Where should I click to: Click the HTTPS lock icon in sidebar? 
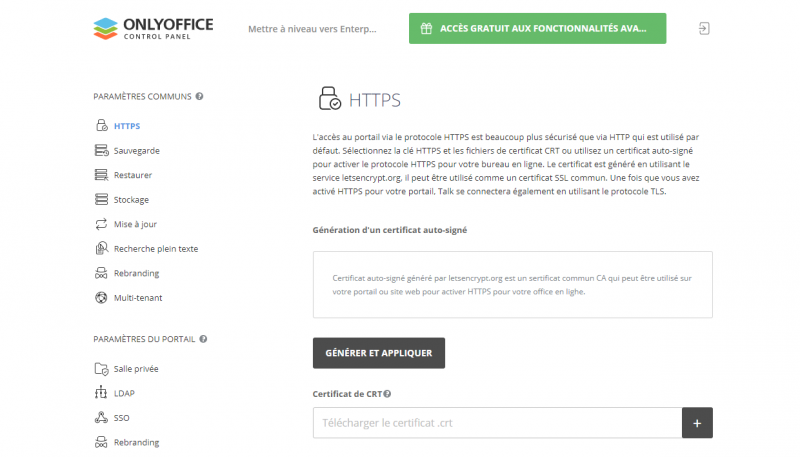coord(101,126)
